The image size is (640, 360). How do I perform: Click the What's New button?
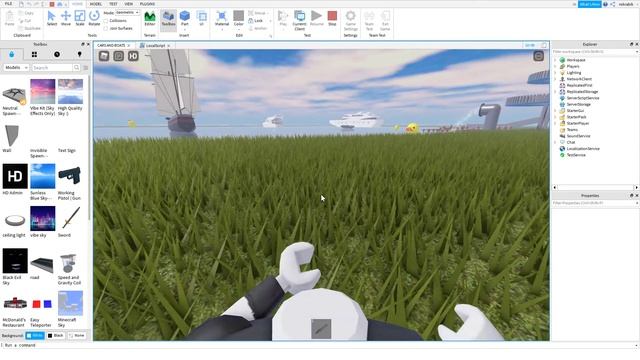(589, 4)
